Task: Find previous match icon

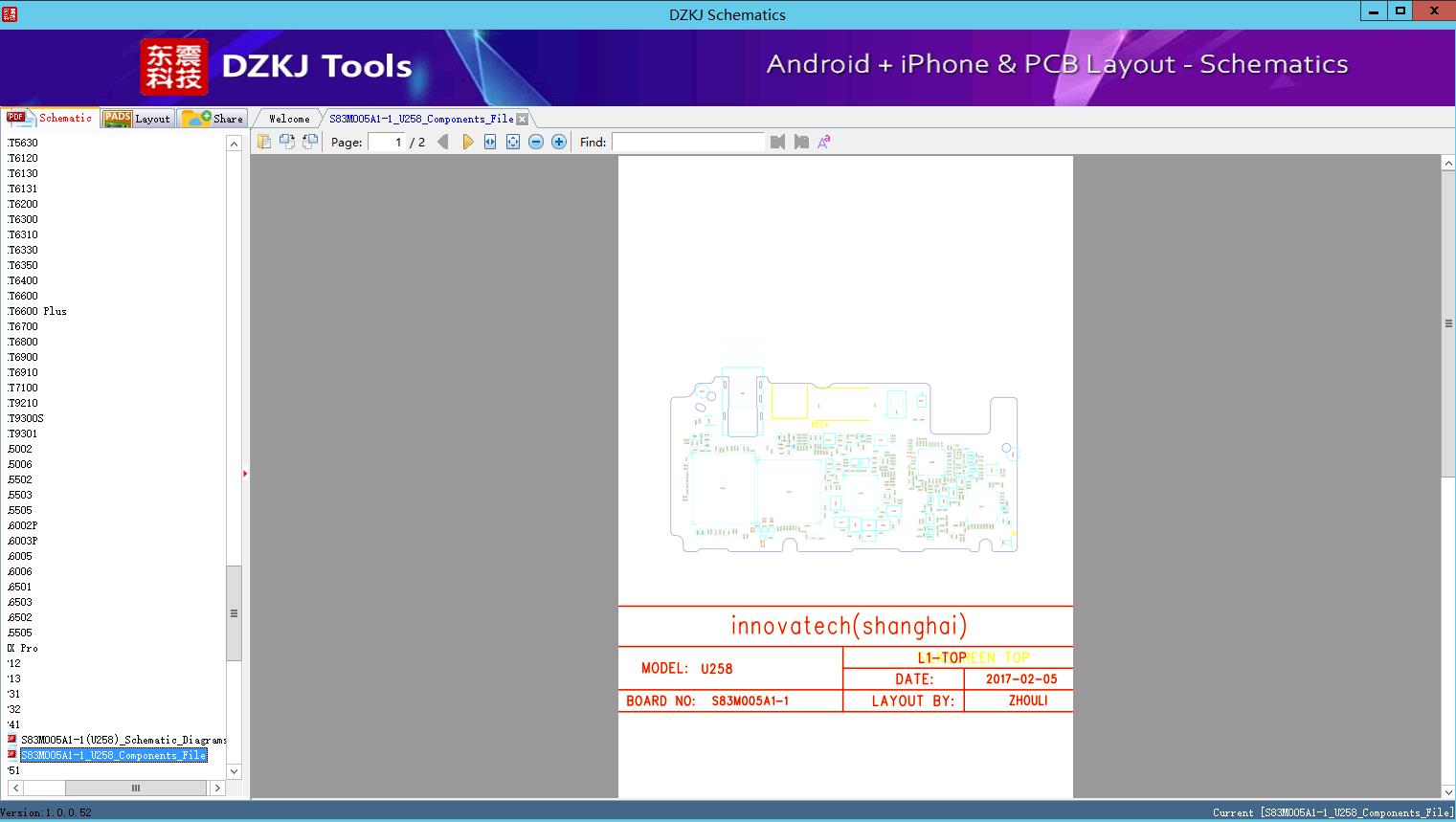Action: point(777,142)
